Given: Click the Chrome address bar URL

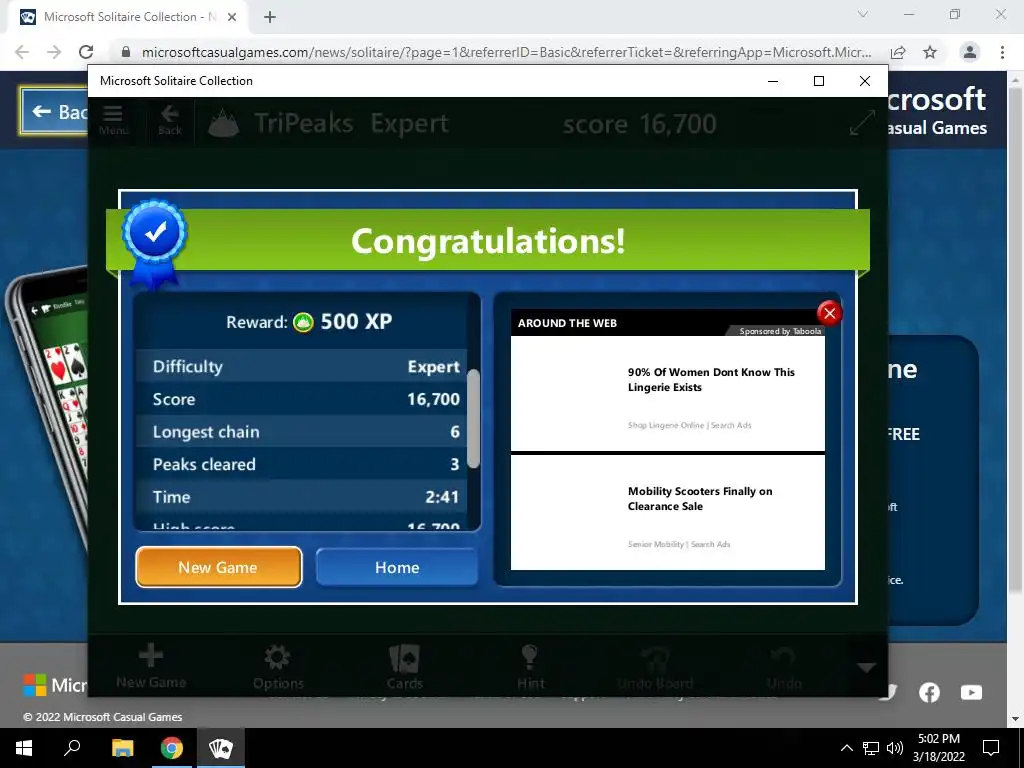Looking at the screenshot, I should [506, 52].
